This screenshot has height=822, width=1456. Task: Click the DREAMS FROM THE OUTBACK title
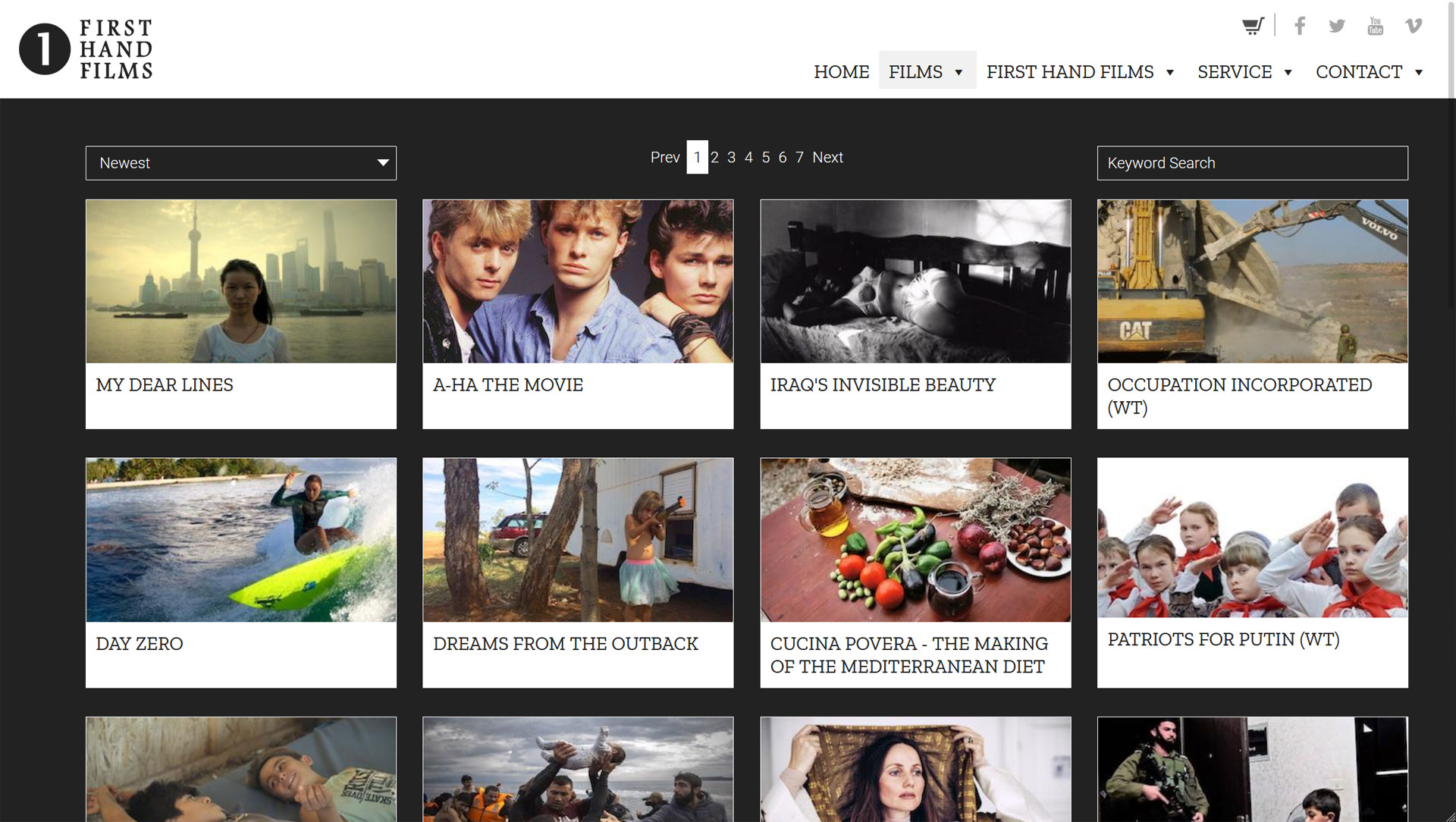click(566, 644)
